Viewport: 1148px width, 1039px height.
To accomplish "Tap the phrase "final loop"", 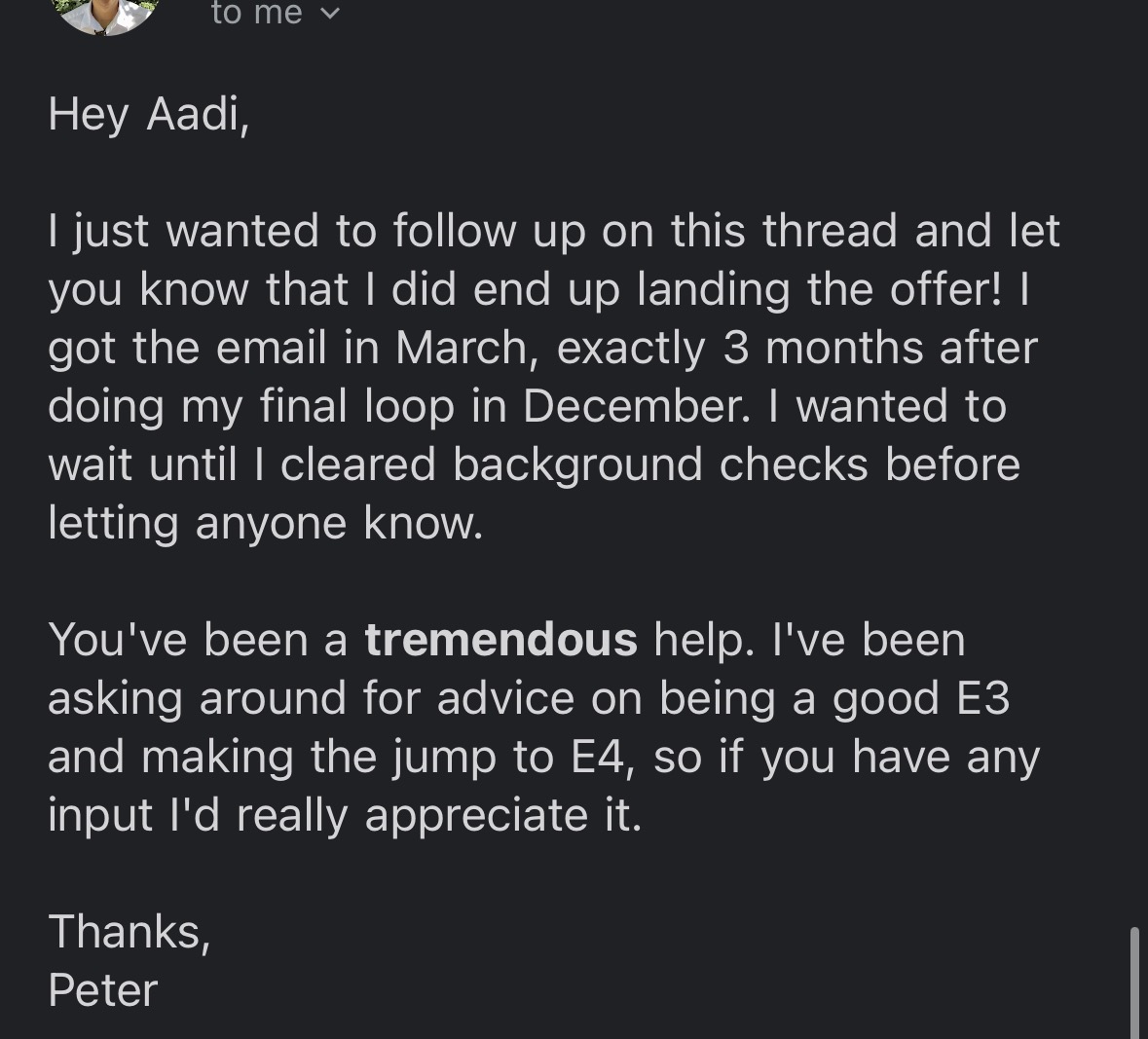I will tap(357, 406).
